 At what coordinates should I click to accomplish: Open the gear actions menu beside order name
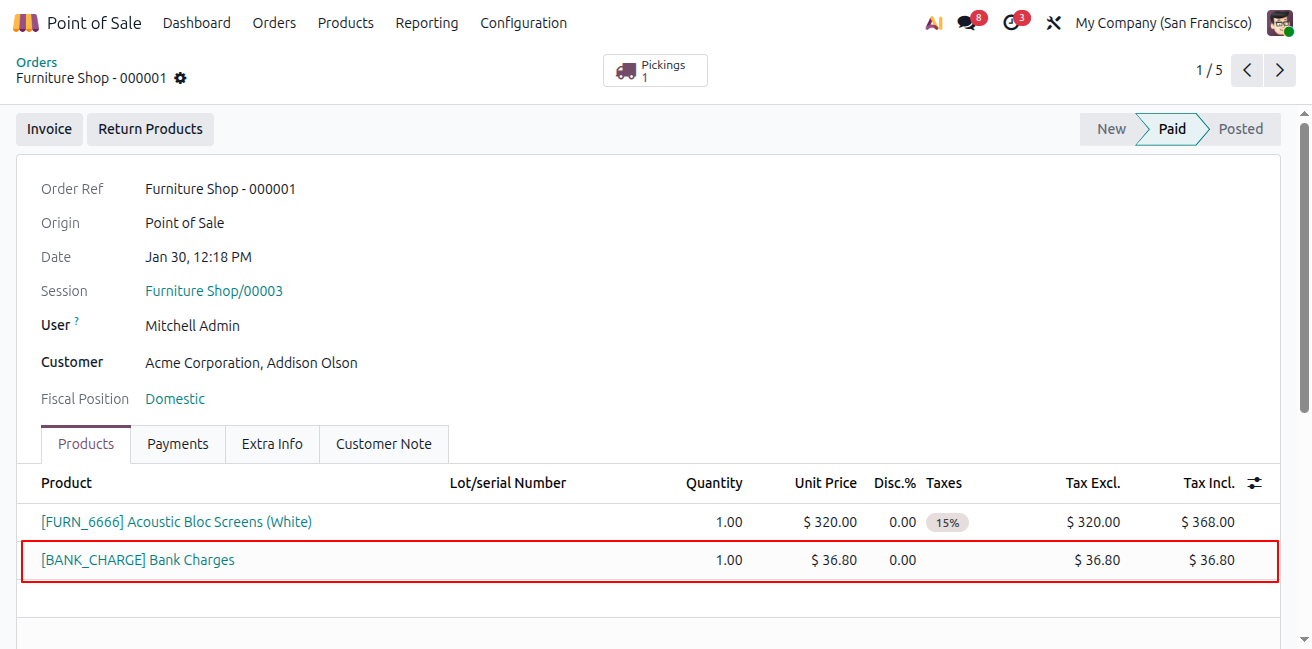coord(180,78)
